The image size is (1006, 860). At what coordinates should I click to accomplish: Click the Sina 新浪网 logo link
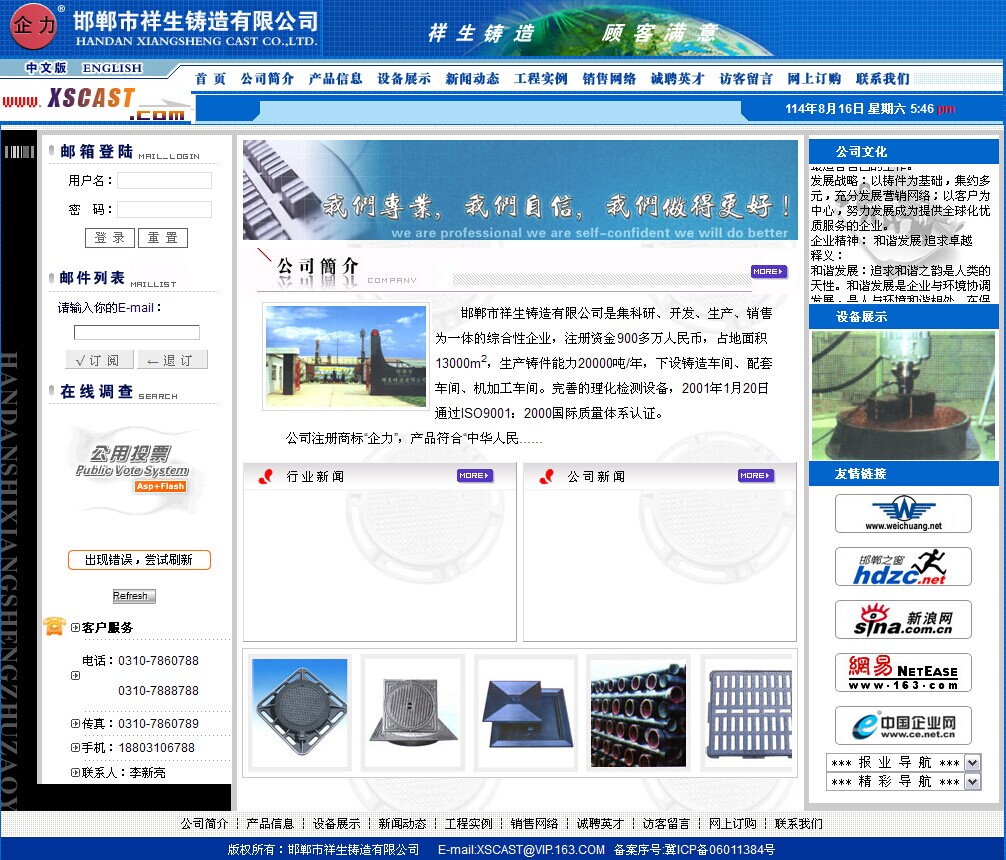(903, 620)
